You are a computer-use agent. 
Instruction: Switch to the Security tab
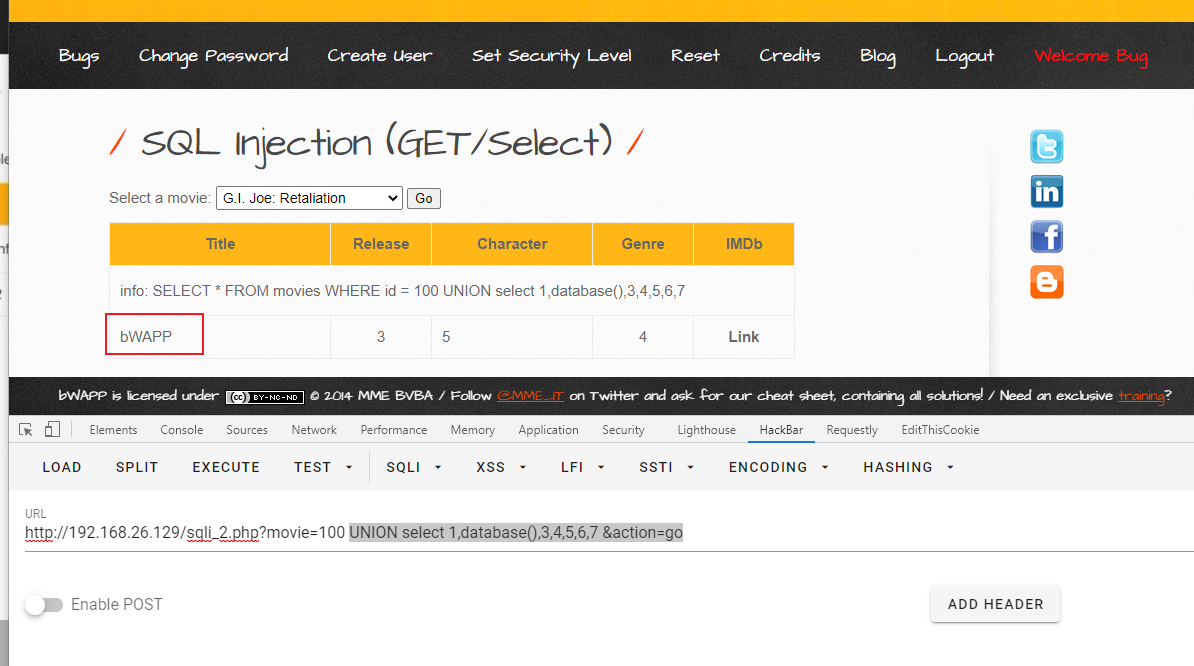pos(623,430)
